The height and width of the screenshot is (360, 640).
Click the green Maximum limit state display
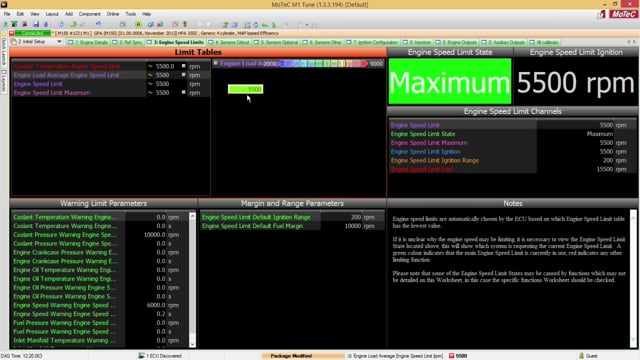point(450,82)
